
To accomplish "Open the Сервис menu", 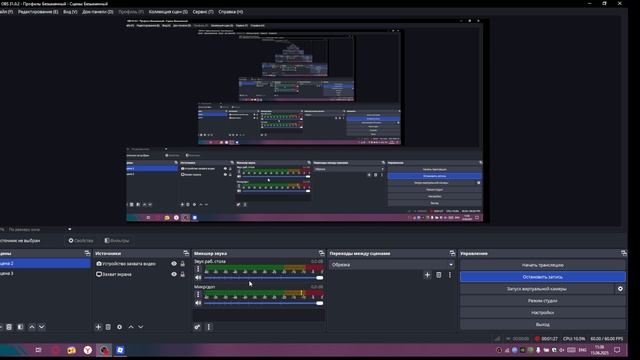I will coord(203,12).
